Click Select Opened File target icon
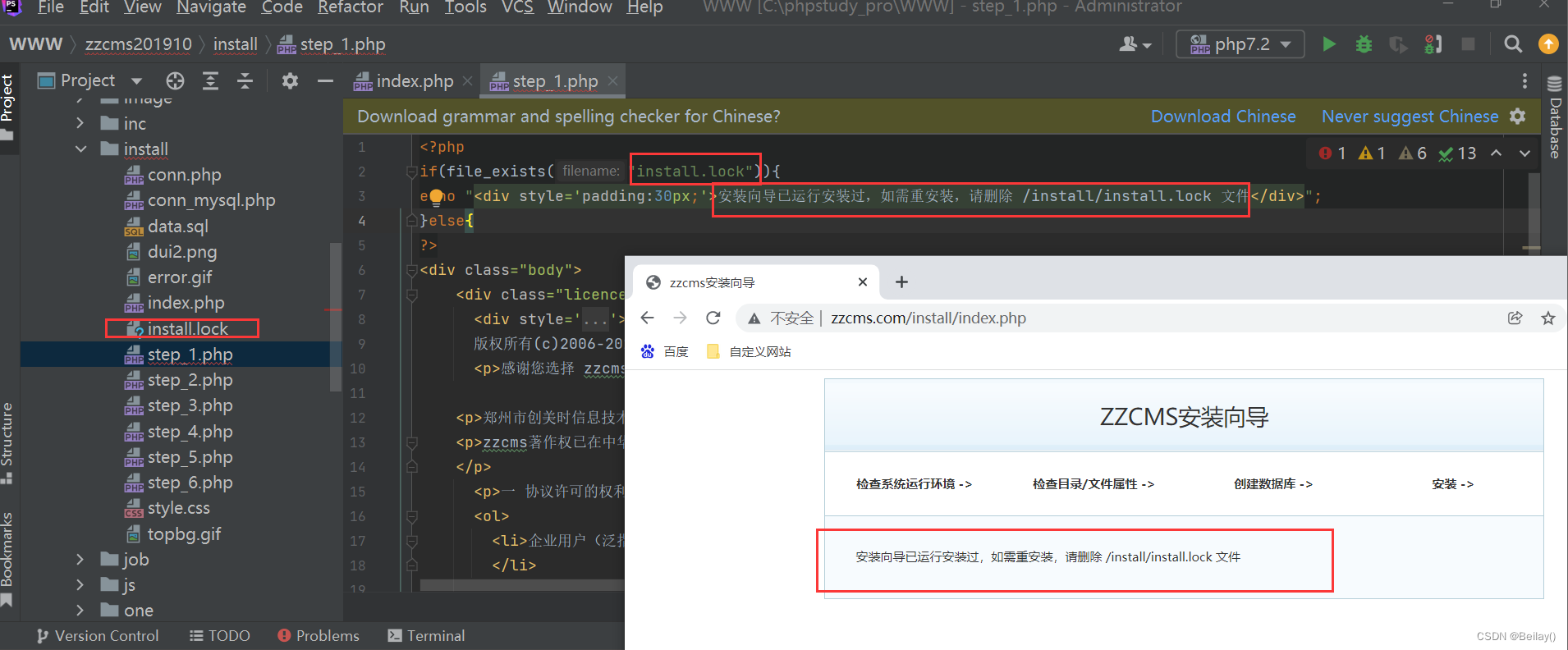The width and height of the screenshot is (1568, 650). point(175,80)
